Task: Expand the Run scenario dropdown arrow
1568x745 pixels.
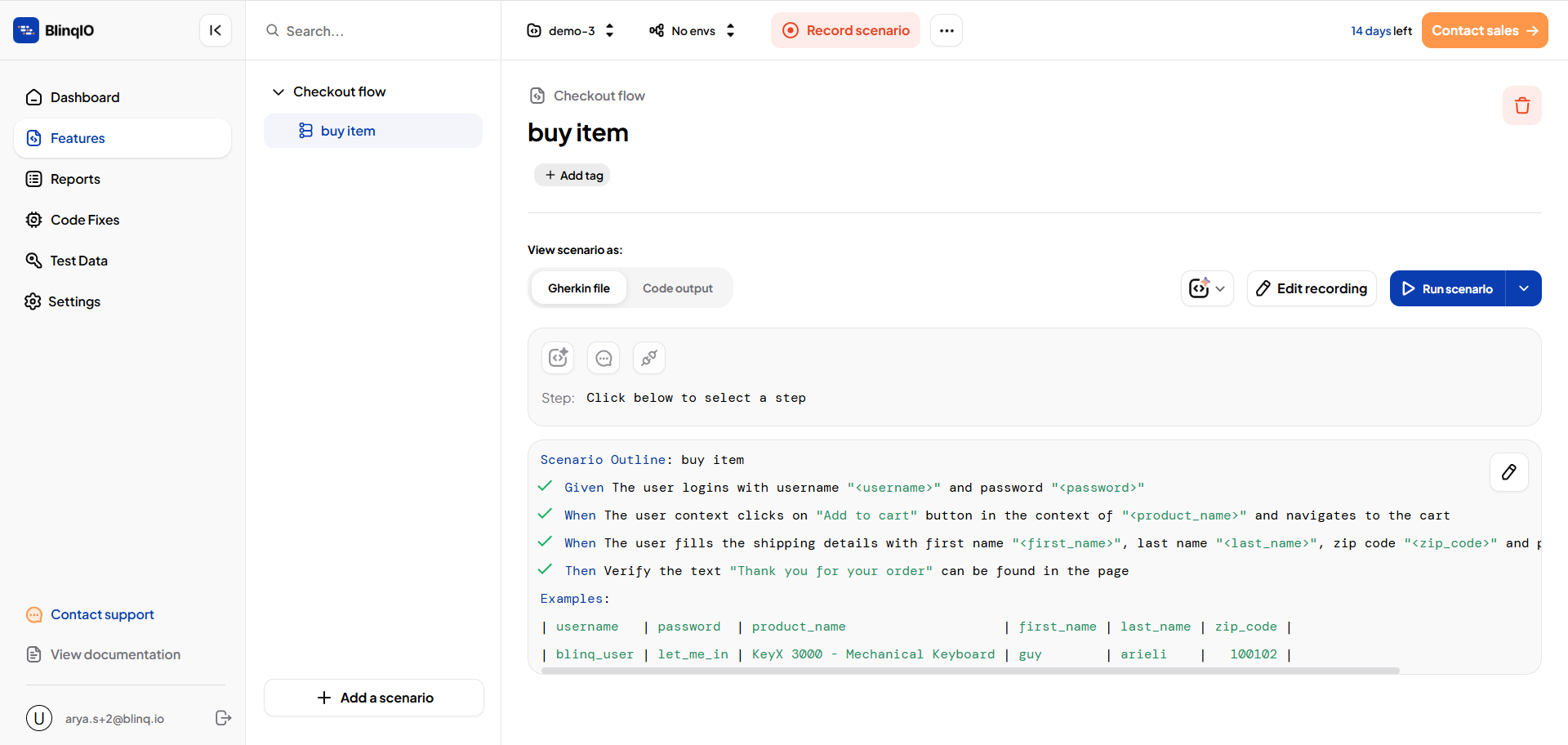Action: tap(1524, 288)
